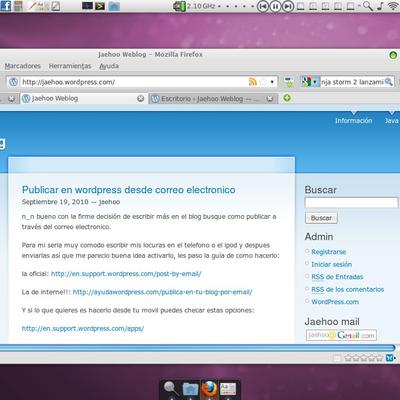Screen dimensions: 400x400
Task: Open the address bar history dropdown arrow
Action: click(272, 82)
